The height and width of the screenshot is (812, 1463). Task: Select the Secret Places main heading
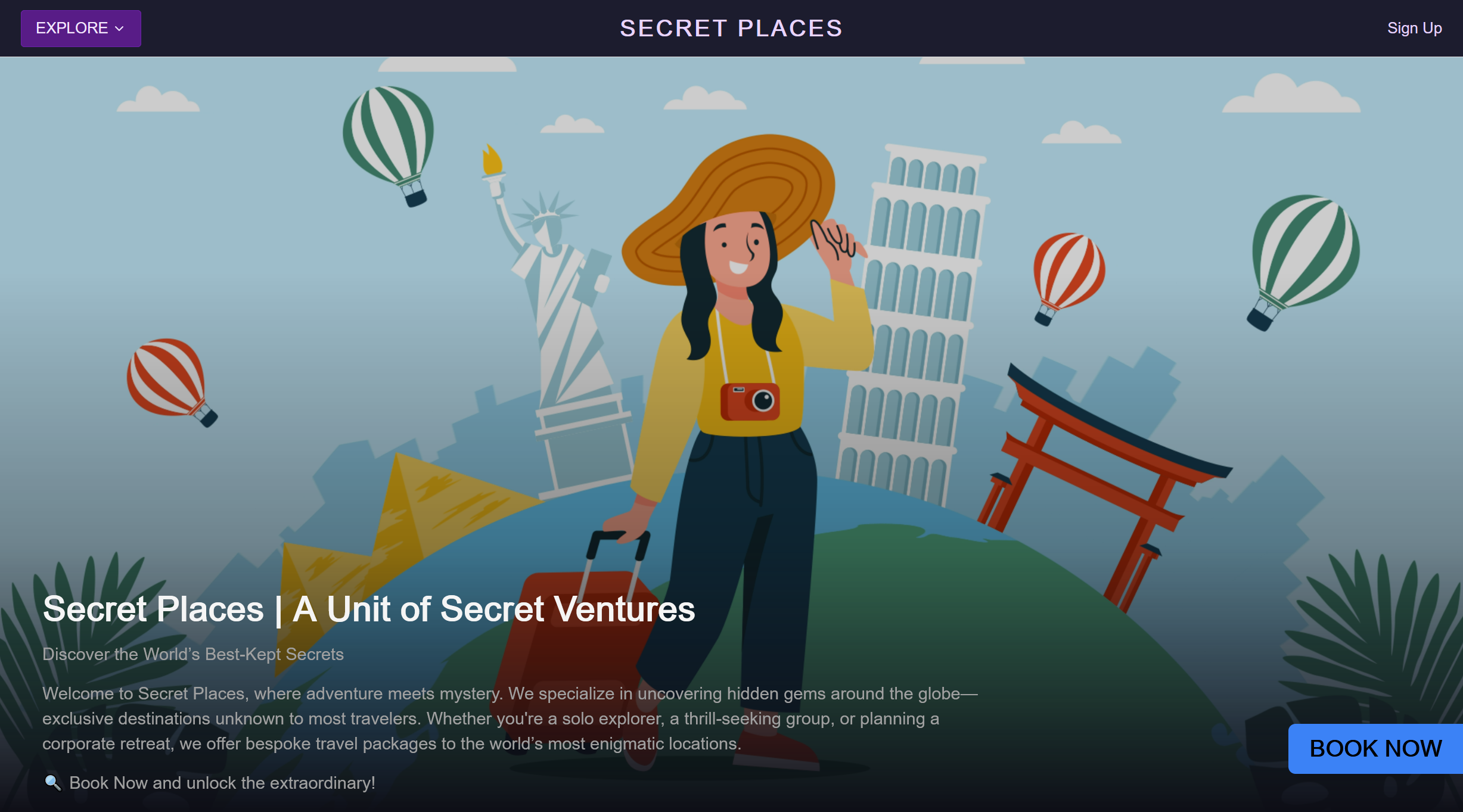[369, 609]
